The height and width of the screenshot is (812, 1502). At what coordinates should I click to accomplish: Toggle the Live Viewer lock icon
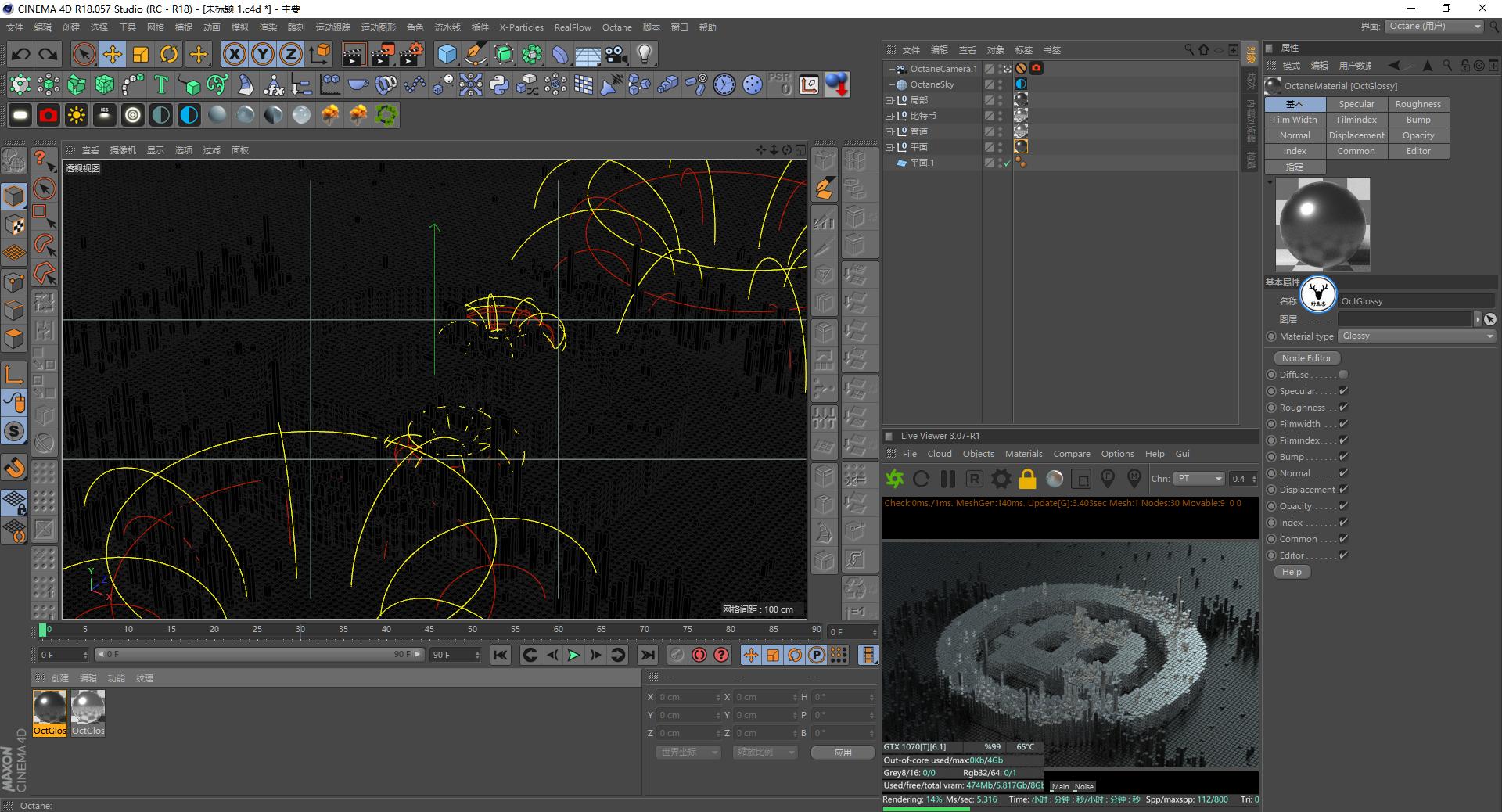point(1027,478)
